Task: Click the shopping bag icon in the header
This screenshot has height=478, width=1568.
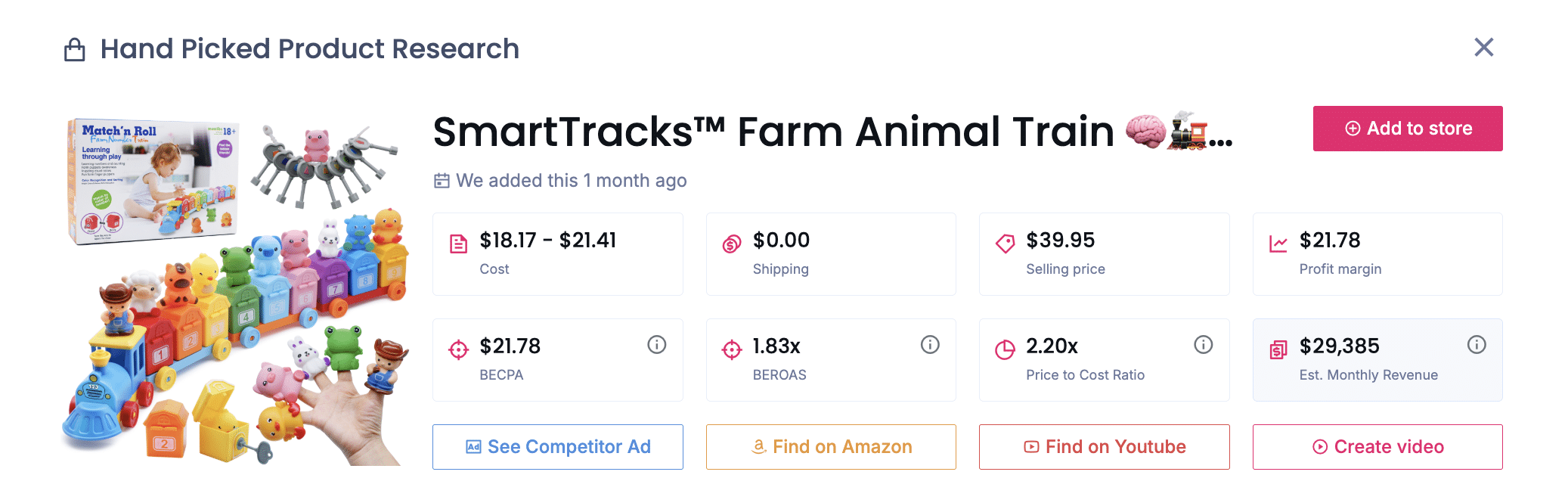Action: (73, 48)
